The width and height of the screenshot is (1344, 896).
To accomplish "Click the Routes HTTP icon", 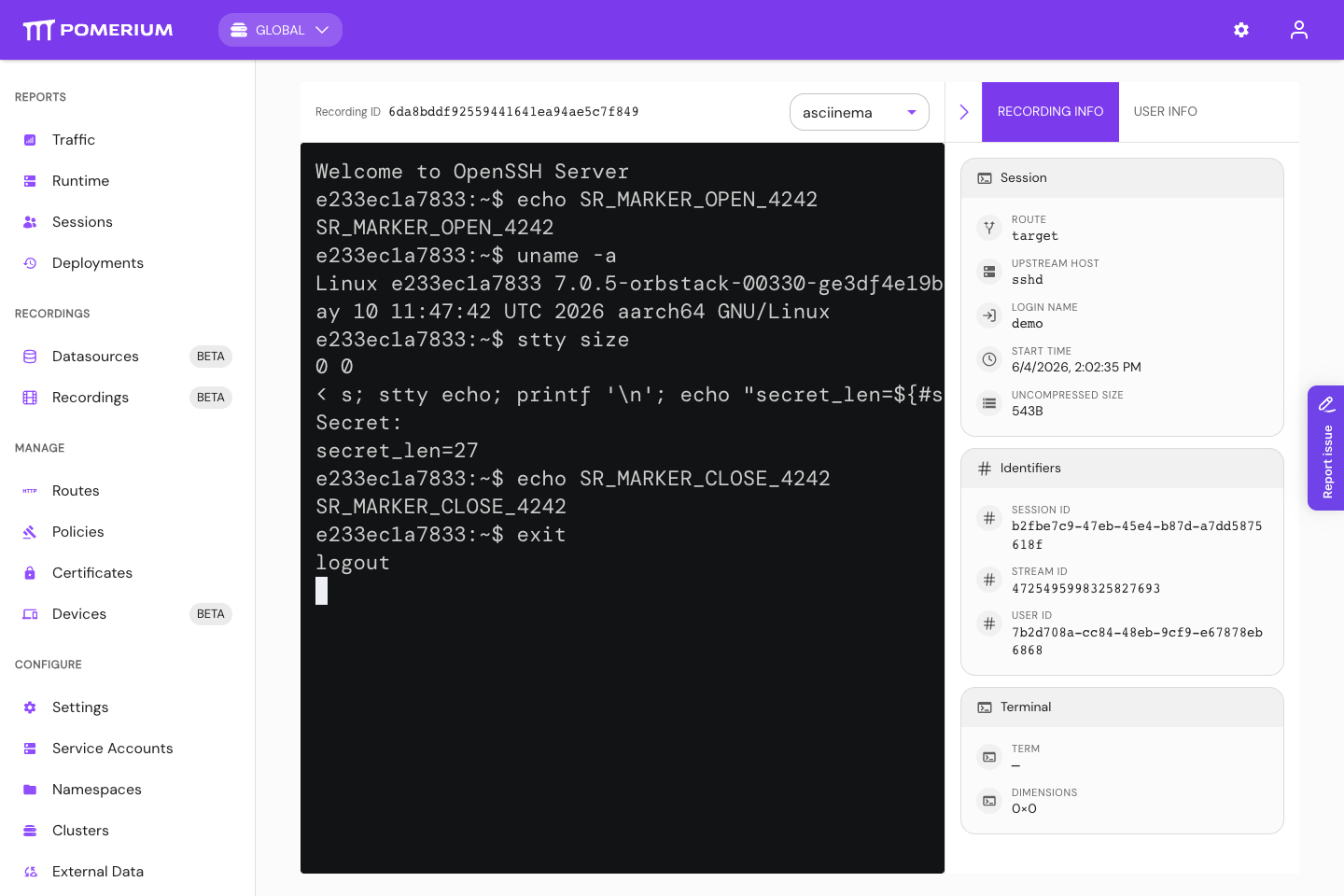I will click(x=30, y=491).
